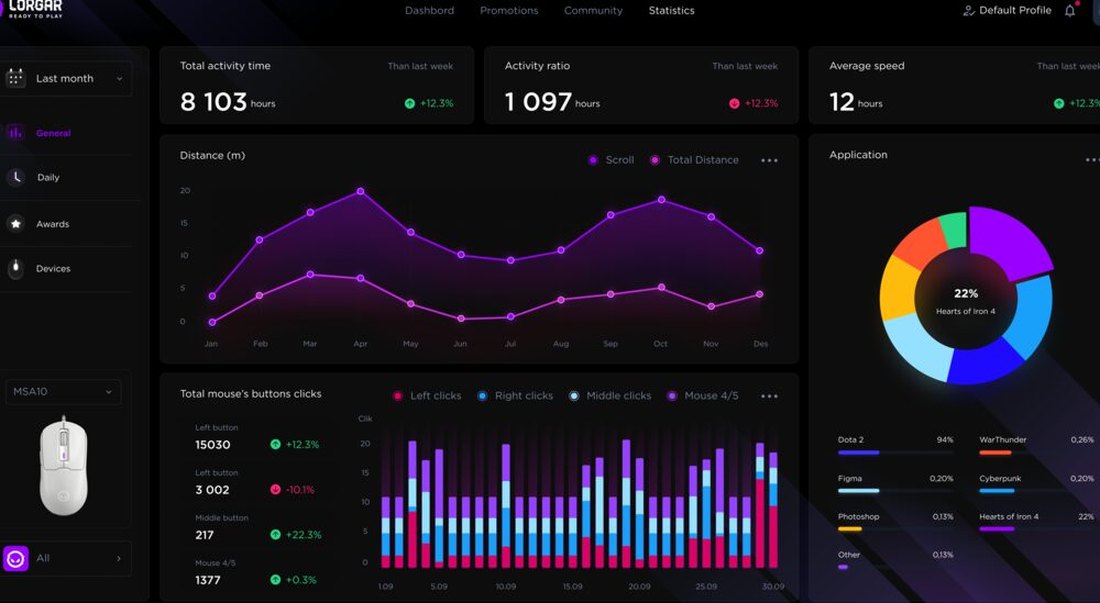Click the WarThunder progress bar
Screen dimensions: 1100x603
pos(1036,453)
